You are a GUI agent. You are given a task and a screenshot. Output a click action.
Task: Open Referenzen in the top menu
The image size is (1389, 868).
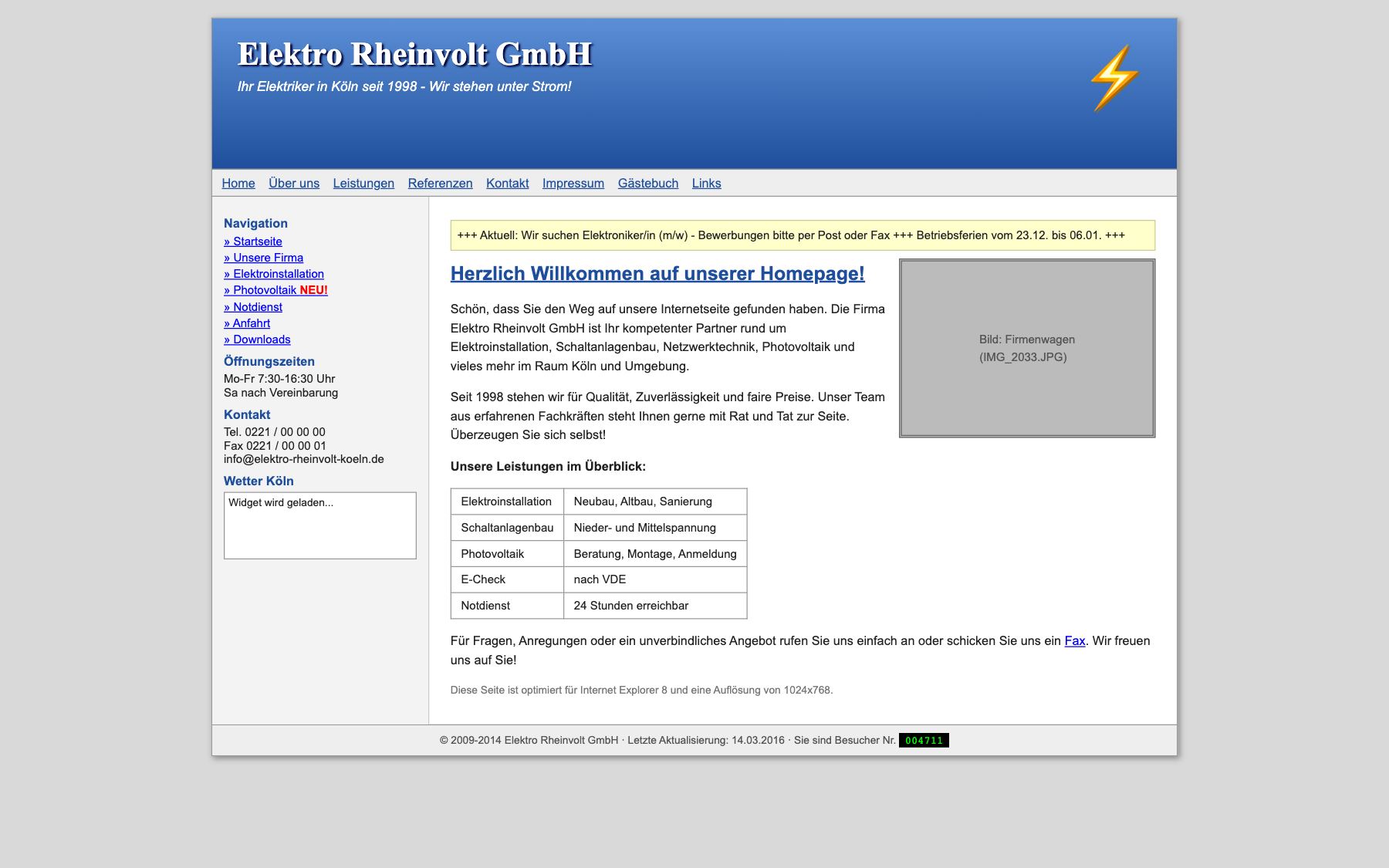coord(440,183)
